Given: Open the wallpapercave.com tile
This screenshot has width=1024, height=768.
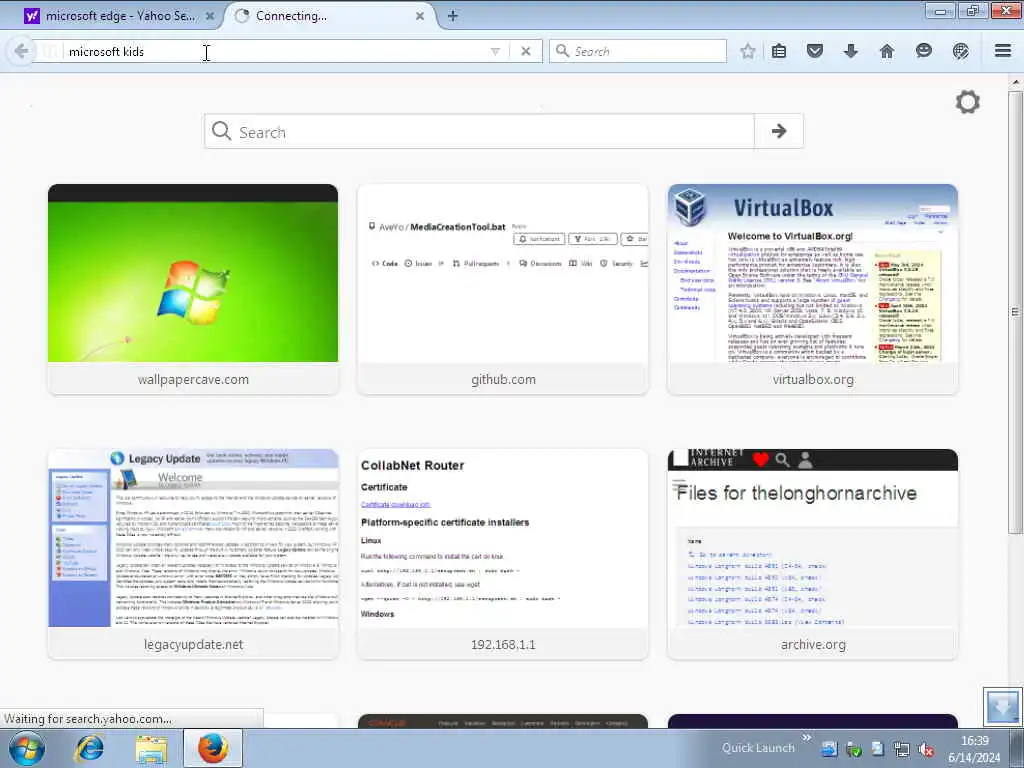Looking at the screenshot, I should (x=193, y=289).
